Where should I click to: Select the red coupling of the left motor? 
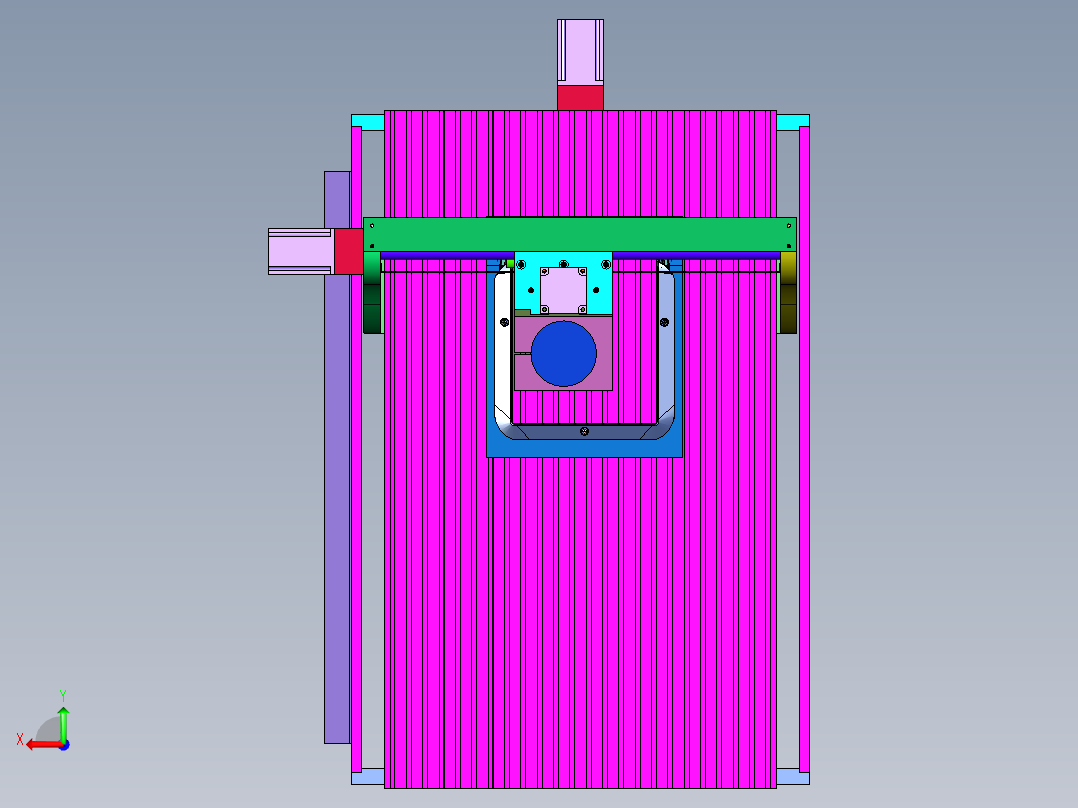[348, 250]
